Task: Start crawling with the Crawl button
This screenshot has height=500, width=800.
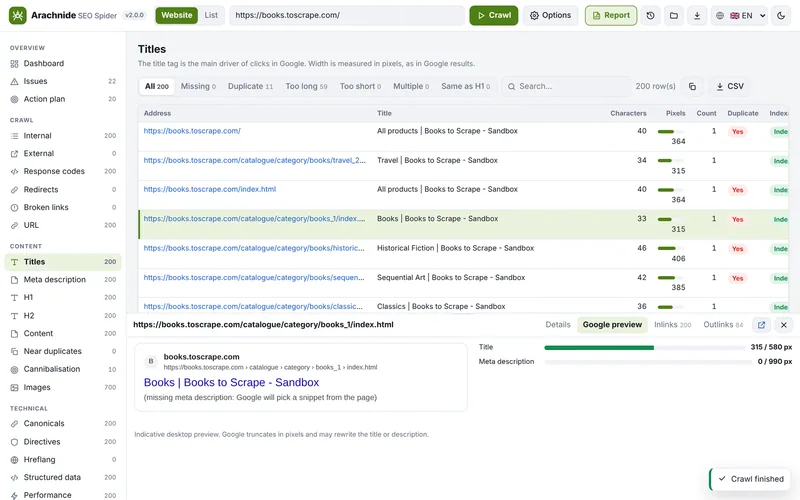Action: (494, 15)
